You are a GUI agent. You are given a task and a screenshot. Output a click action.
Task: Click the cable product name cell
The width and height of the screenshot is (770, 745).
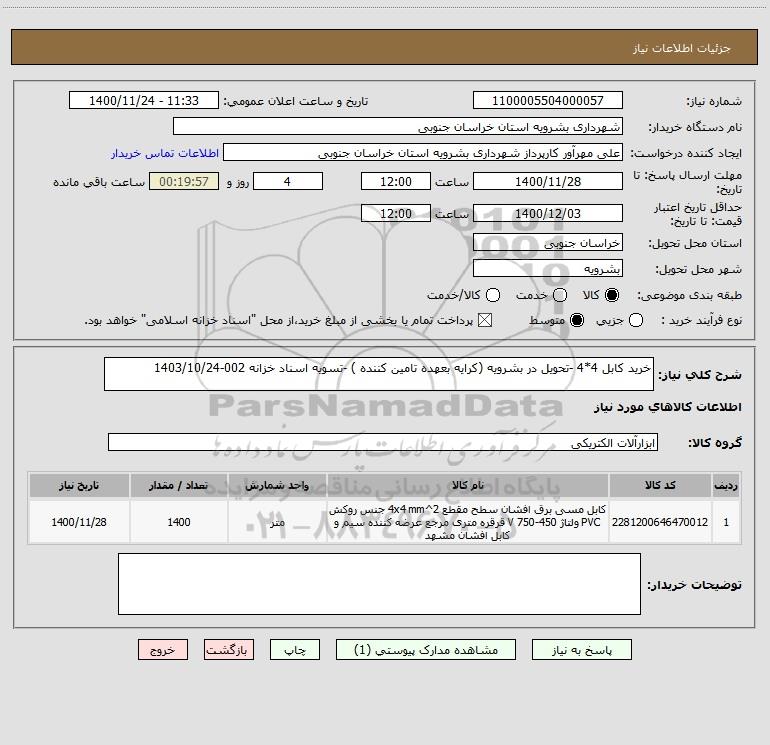pyautogui.click(x=468, y=522)
